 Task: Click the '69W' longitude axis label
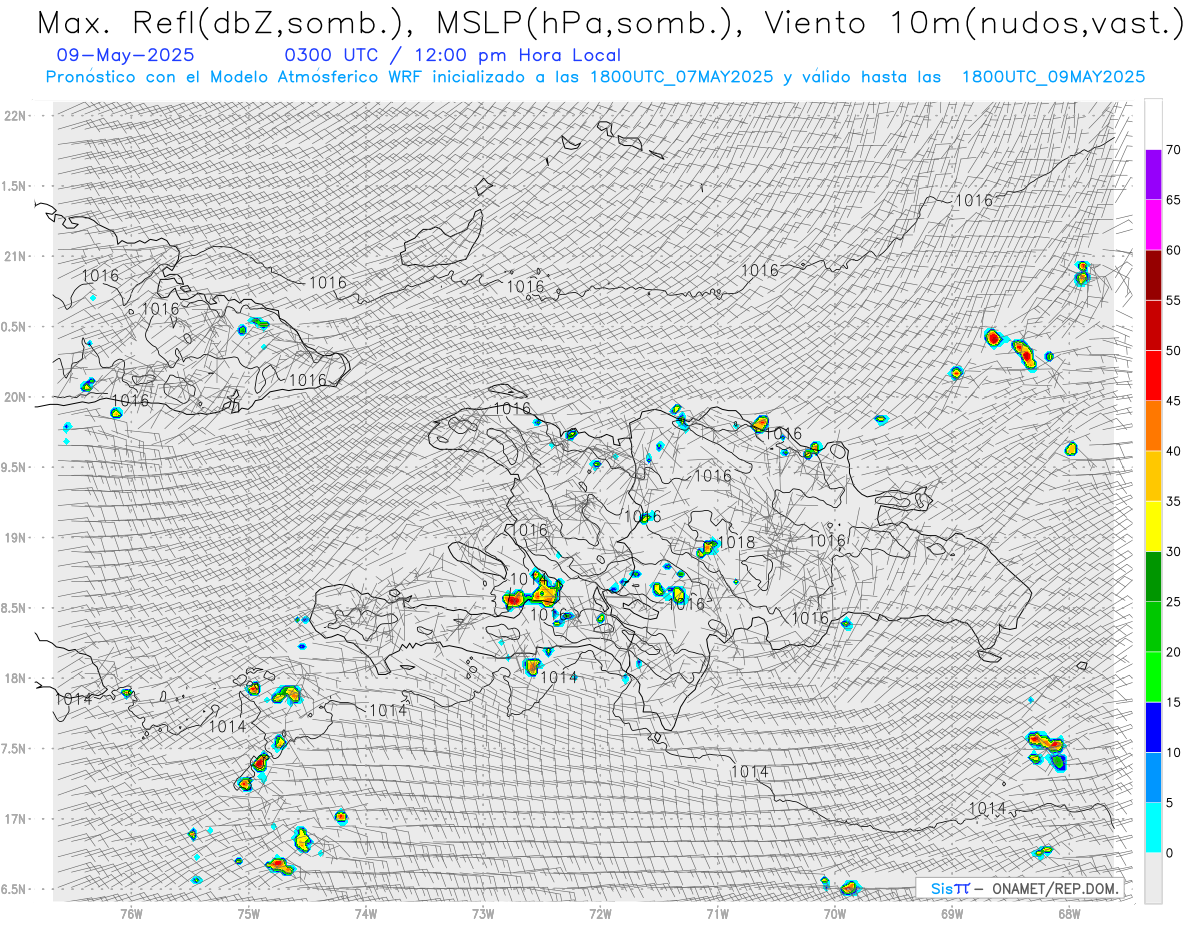[x=952, y=913]
